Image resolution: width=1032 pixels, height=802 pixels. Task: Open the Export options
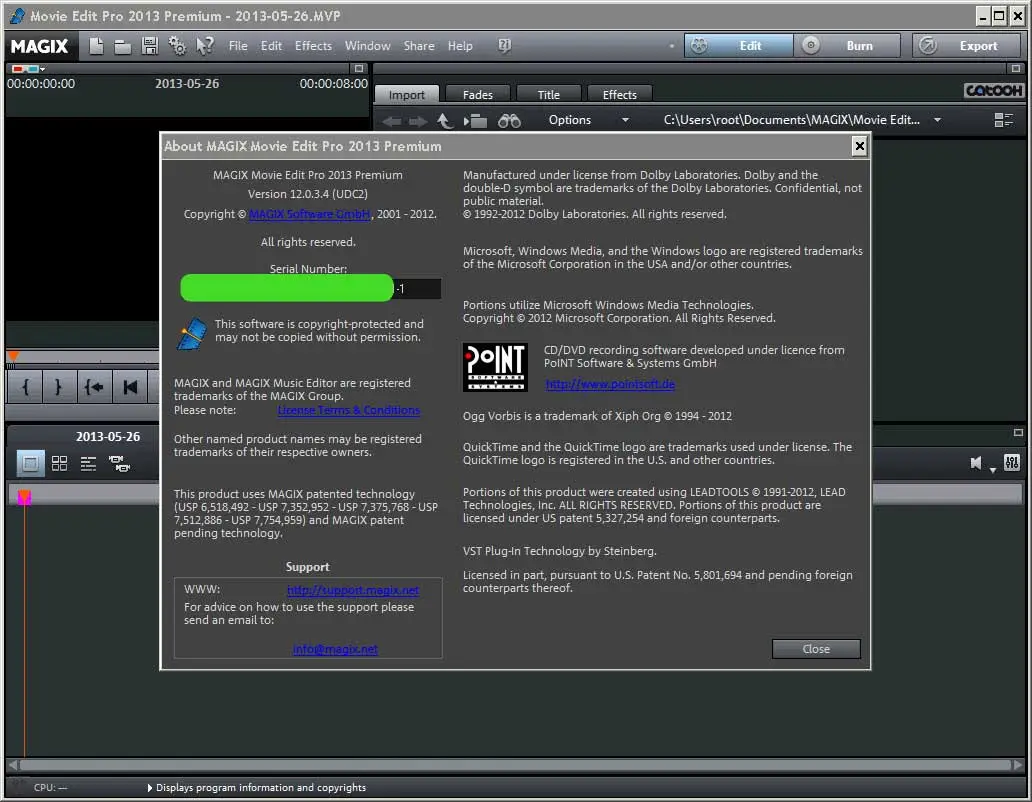click(967, 46)
